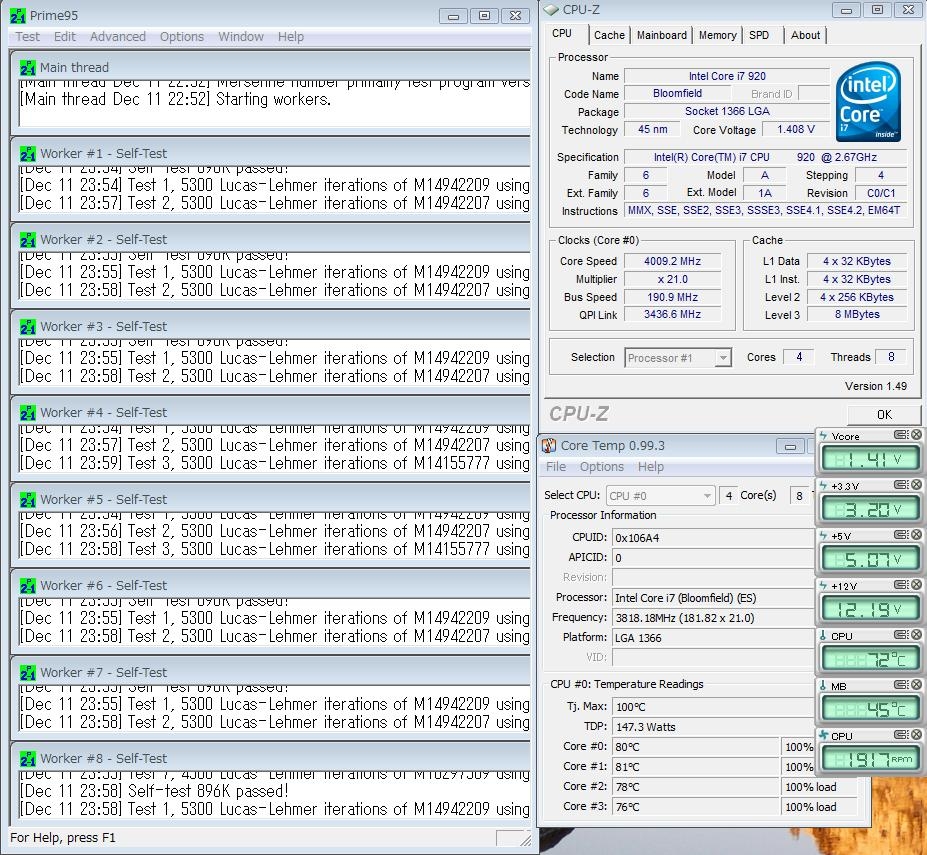
Task: Close the MB temperature gadget
Action: click(x=916, y=685)
